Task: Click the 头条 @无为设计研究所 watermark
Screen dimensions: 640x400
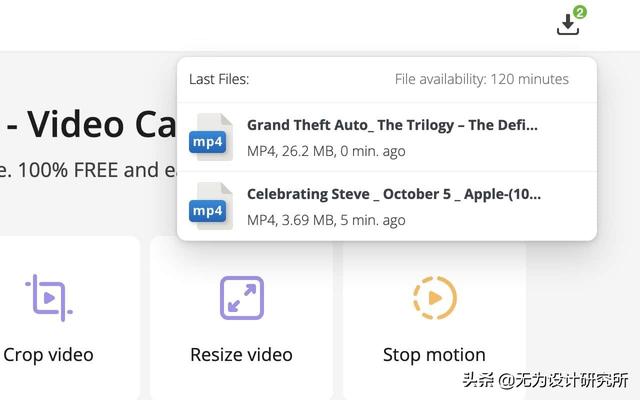Action: [545, 380]
